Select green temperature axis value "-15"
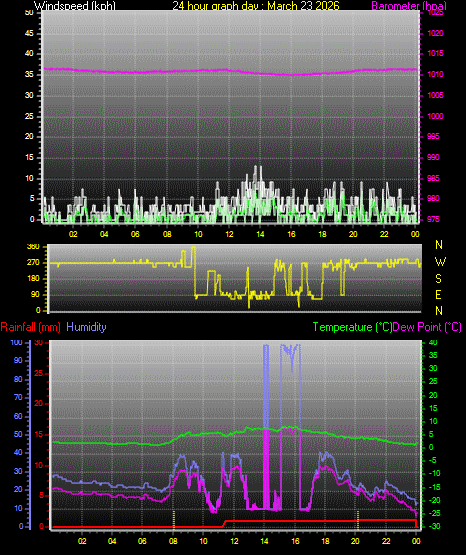 click(435, 487)
